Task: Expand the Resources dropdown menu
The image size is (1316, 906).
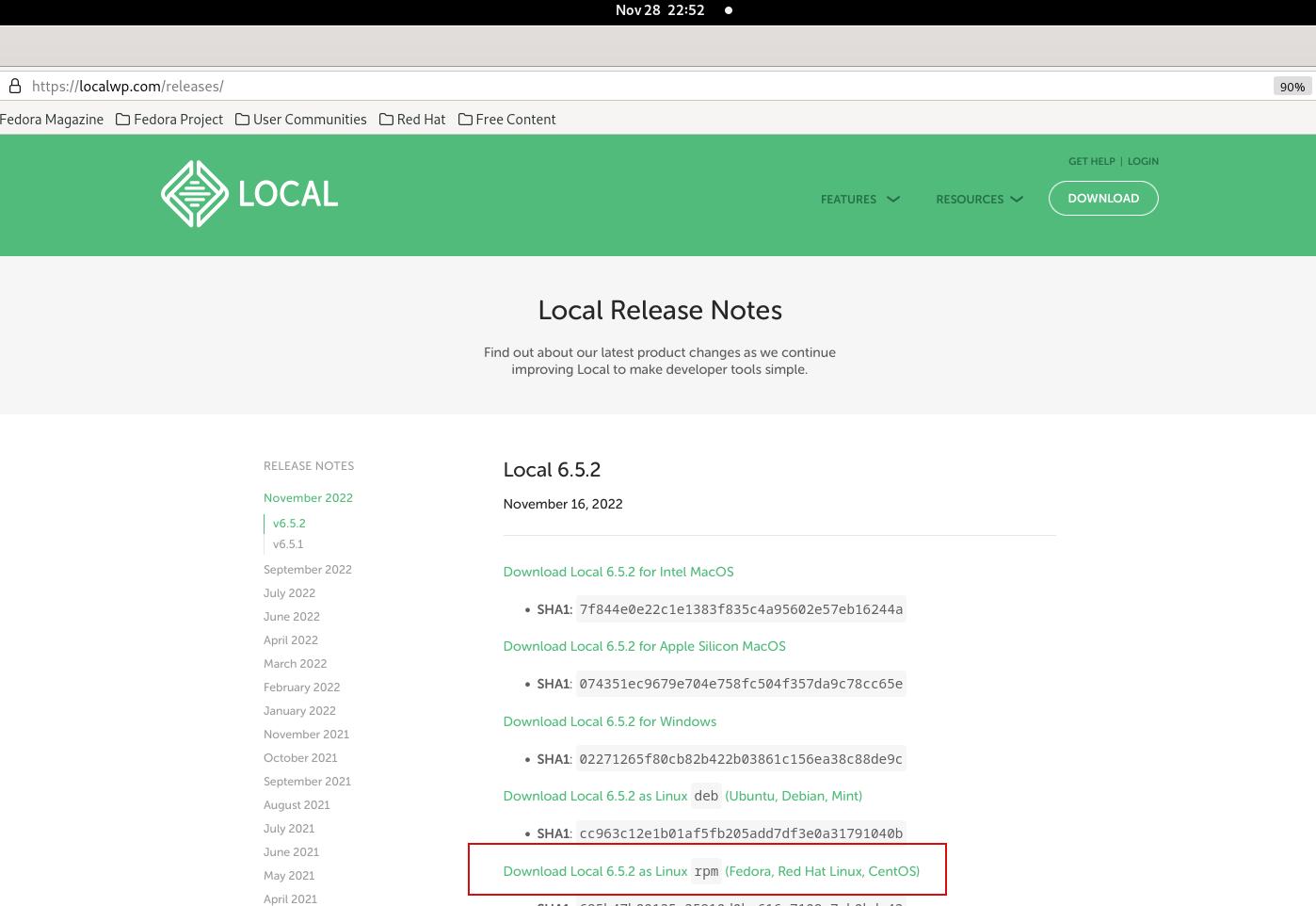Action: 978,200
